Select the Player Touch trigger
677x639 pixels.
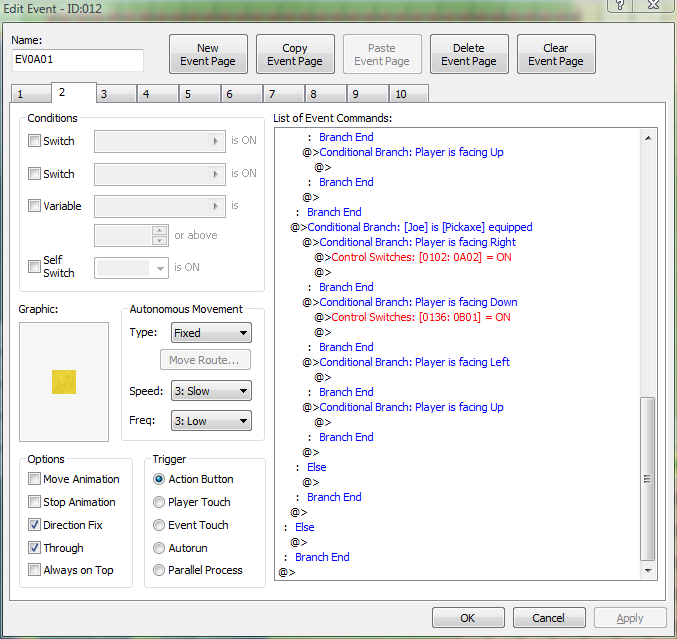159,502
